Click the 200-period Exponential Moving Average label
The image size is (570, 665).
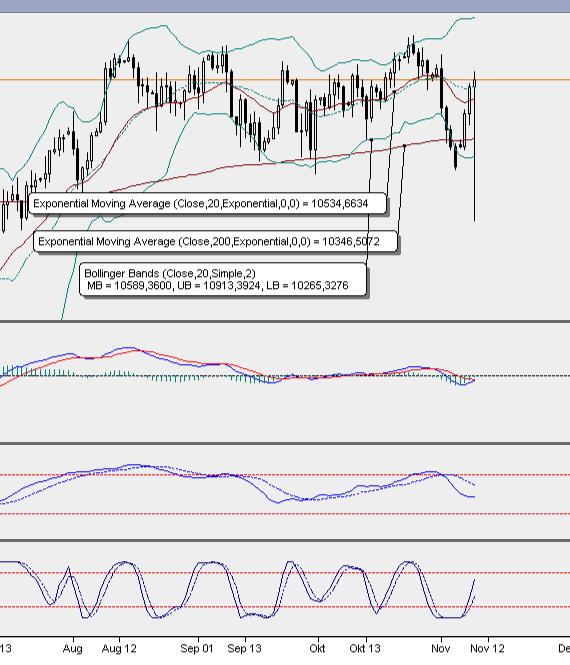pyautogui.click(x=215, y=242)
